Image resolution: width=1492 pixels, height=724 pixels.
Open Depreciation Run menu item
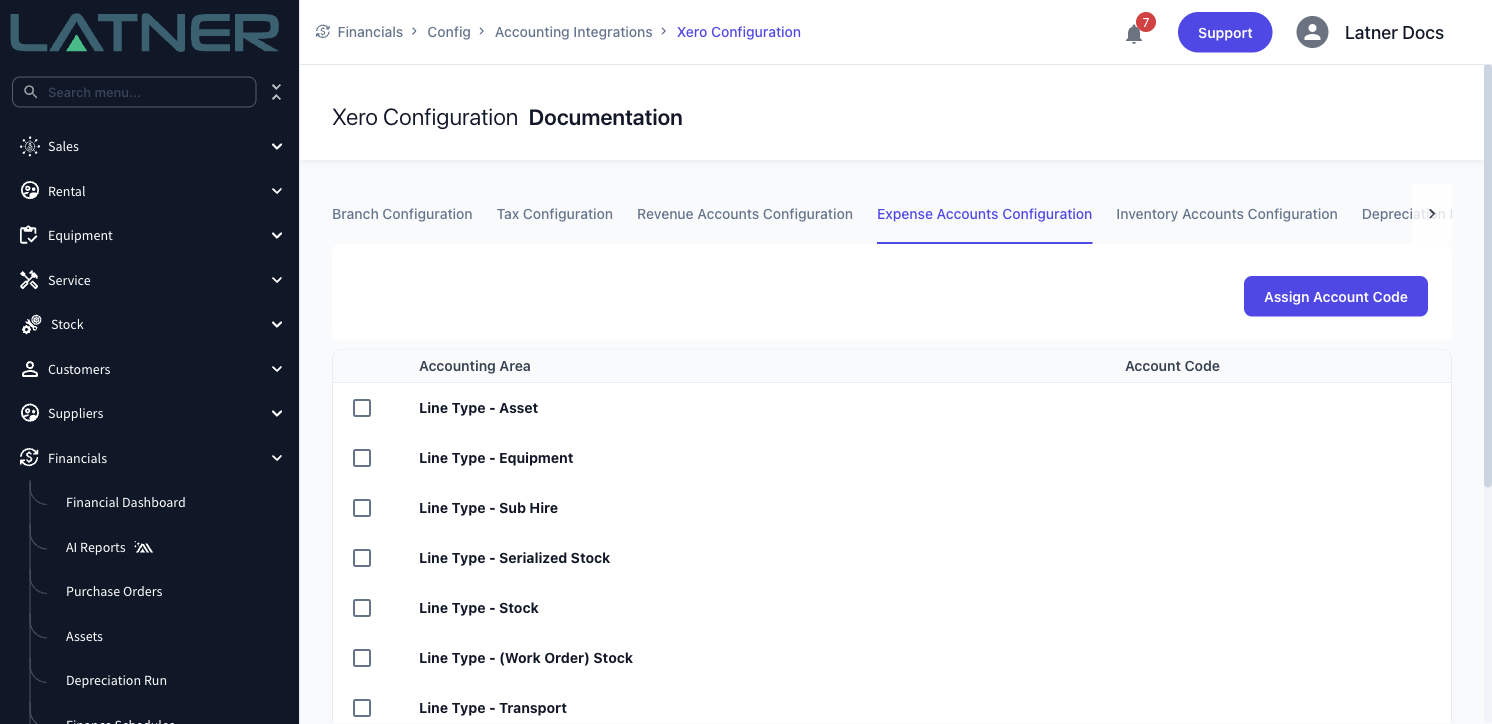click(x=116, y=680)
